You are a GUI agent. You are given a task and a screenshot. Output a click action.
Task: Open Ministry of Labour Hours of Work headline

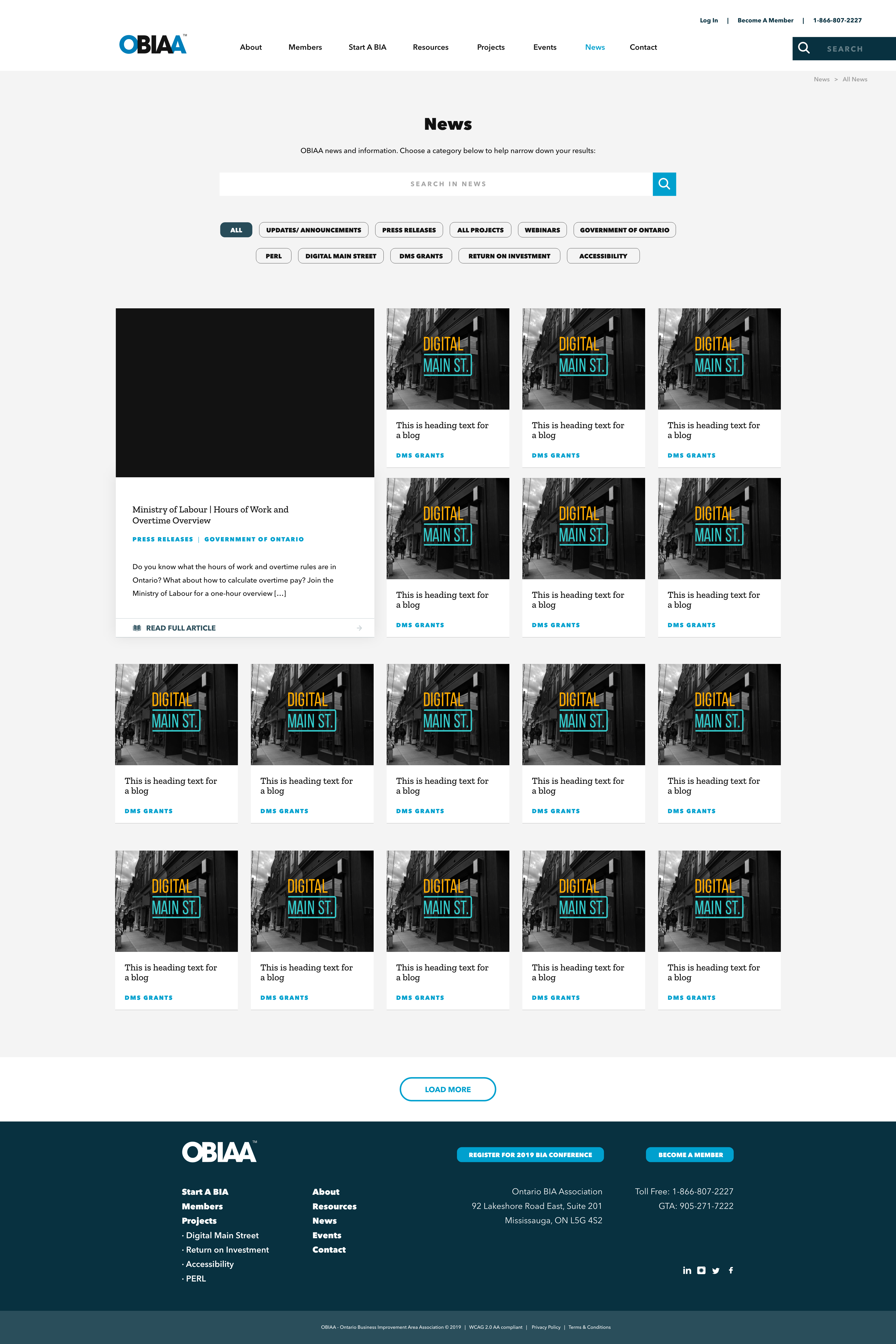point(210,515)
